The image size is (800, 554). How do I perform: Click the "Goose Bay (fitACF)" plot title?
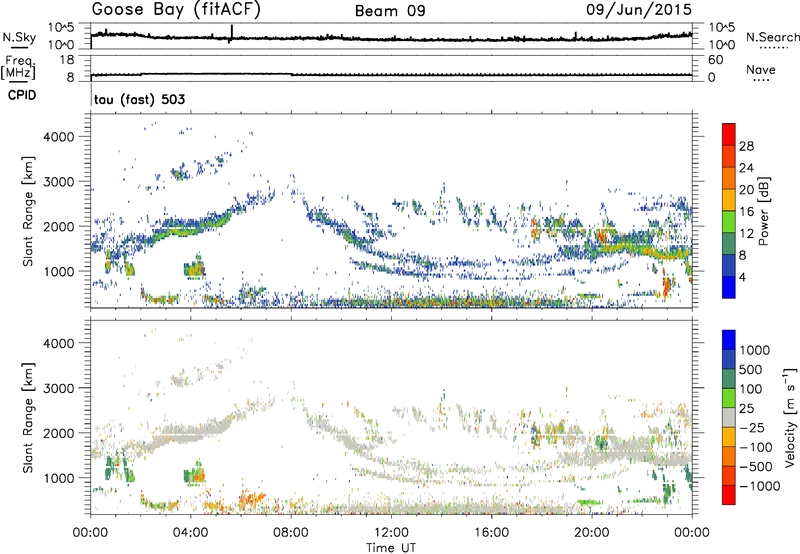tap(176, 10)
